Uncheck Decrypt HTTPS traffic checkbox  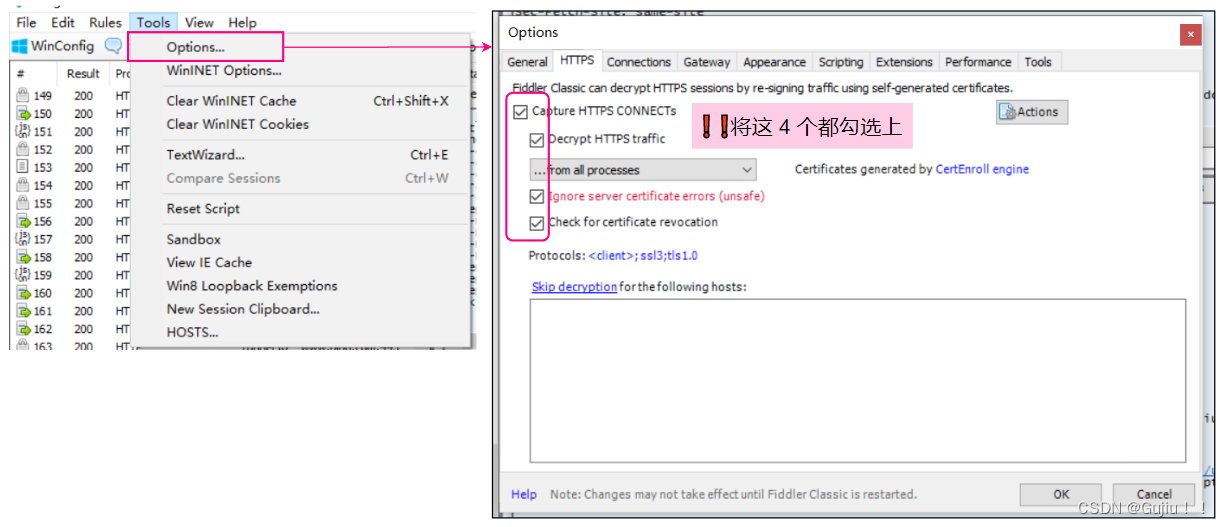[x=537, y=140]
